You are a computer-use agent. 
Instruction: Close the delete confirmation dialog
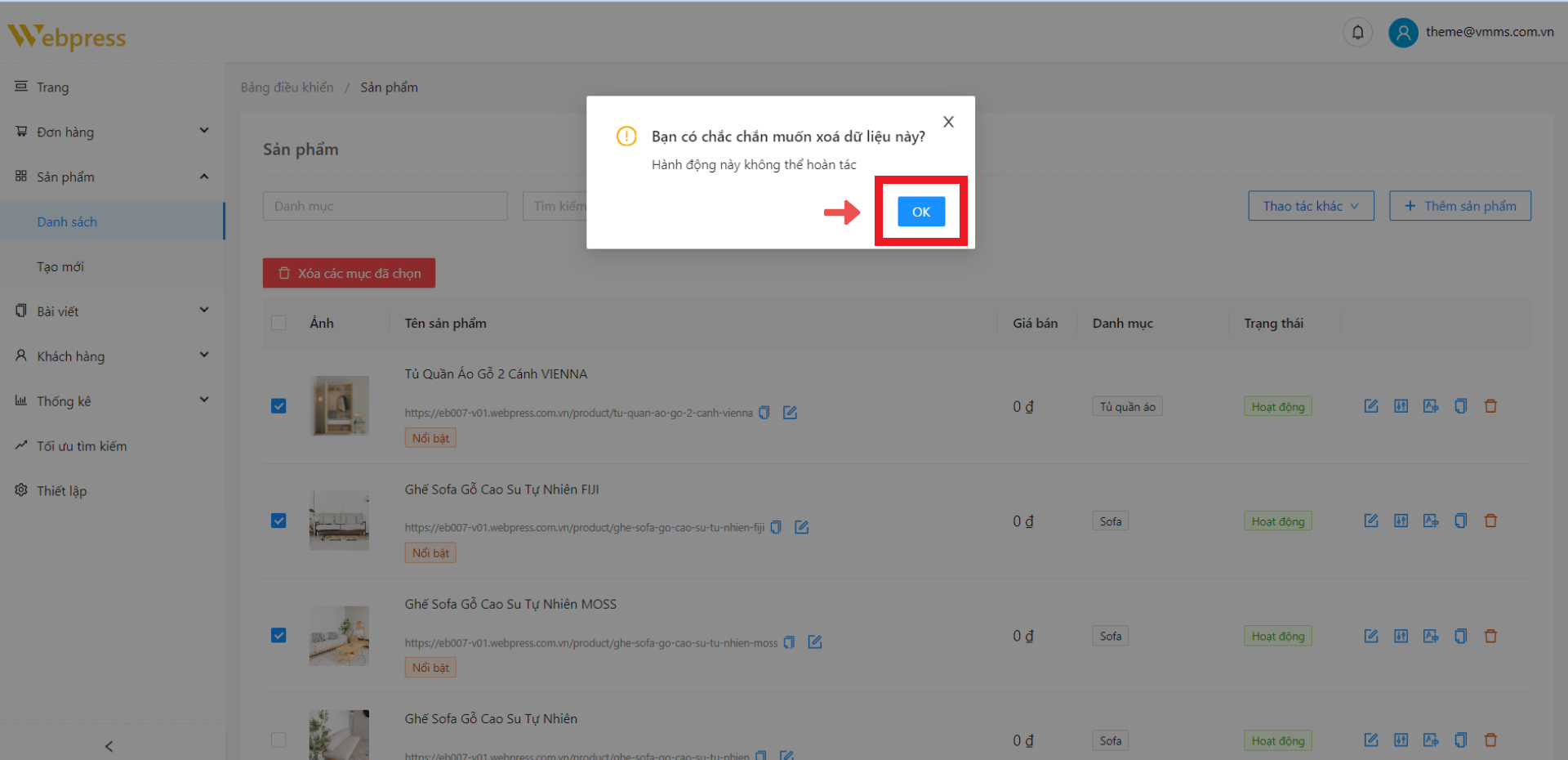pyautogui.click(x=948, y=122)
